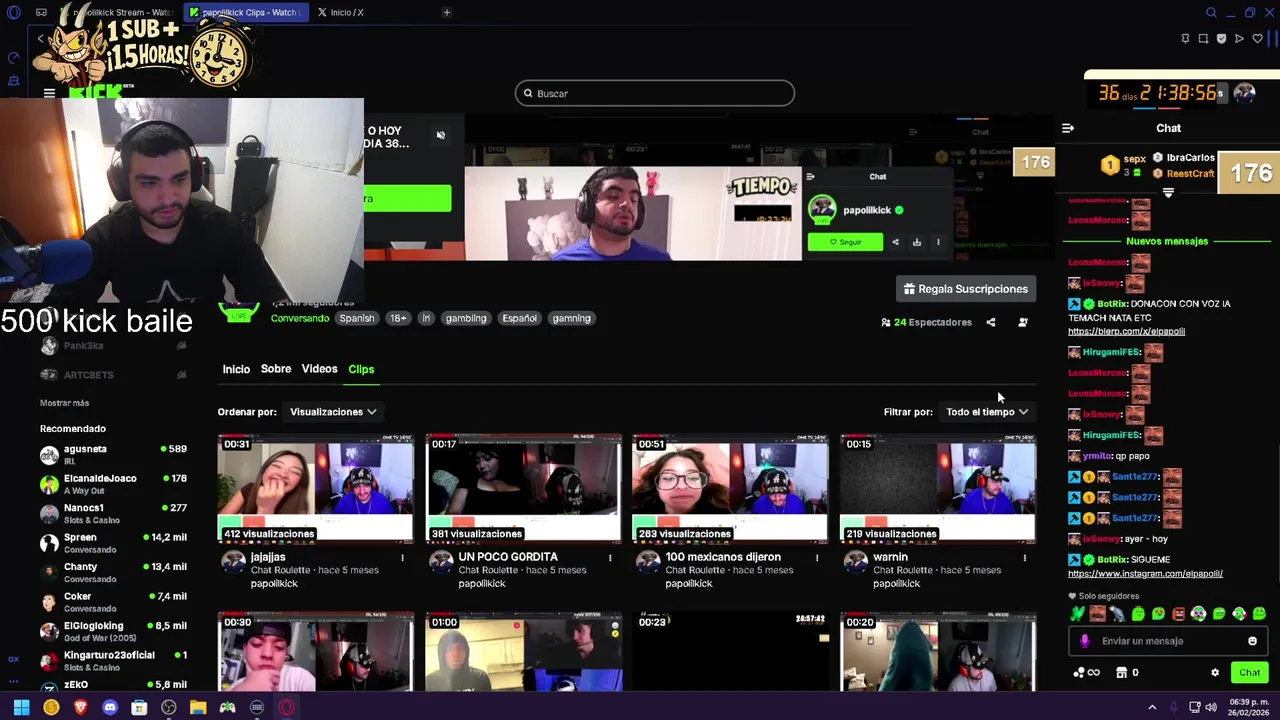Click Seguir button in stream preview

point(845,242)
